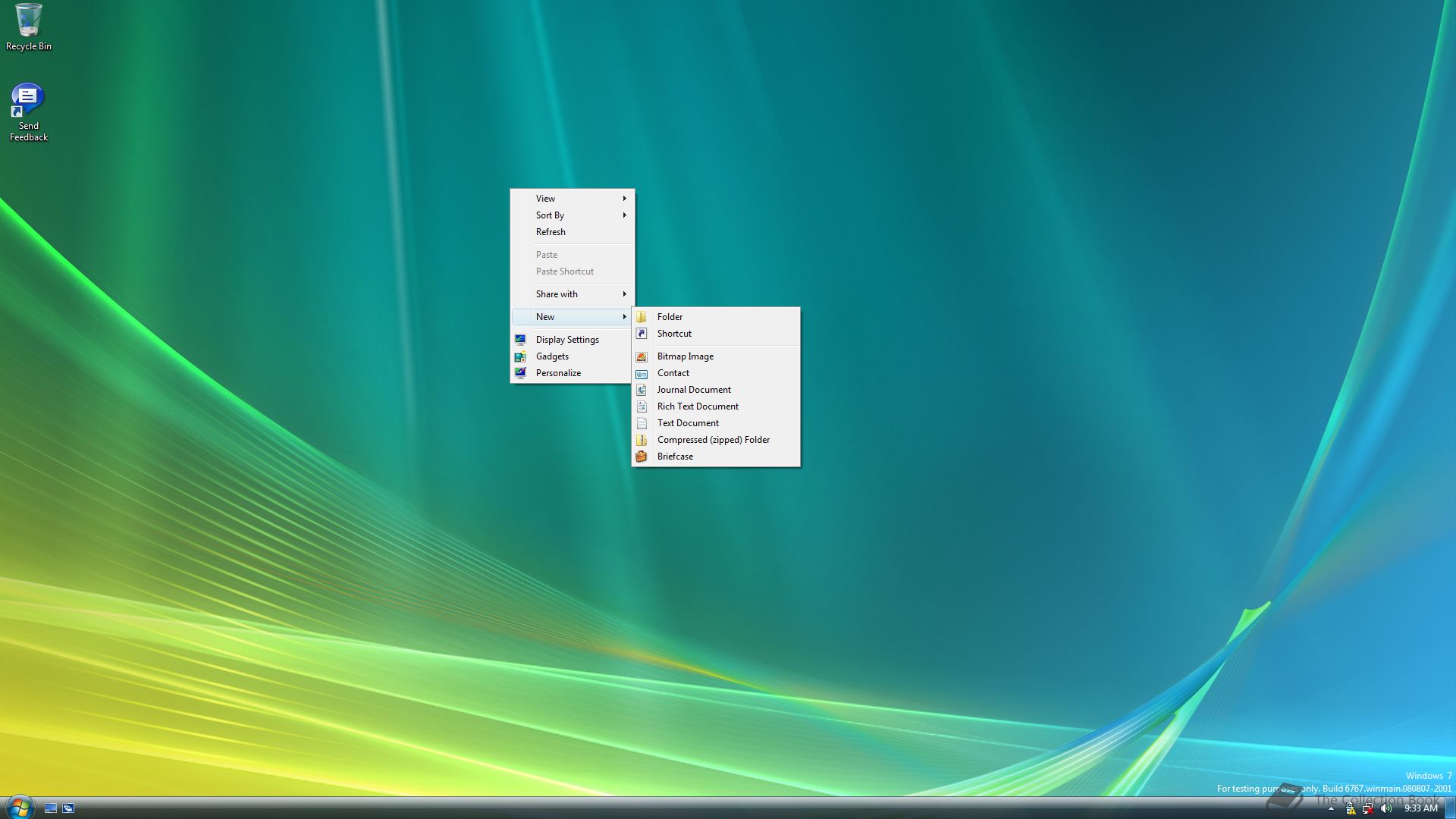Select the Send Feedback desktop shortcut
Viewport: 1456px width, 819px height.
tap(28, 113)
